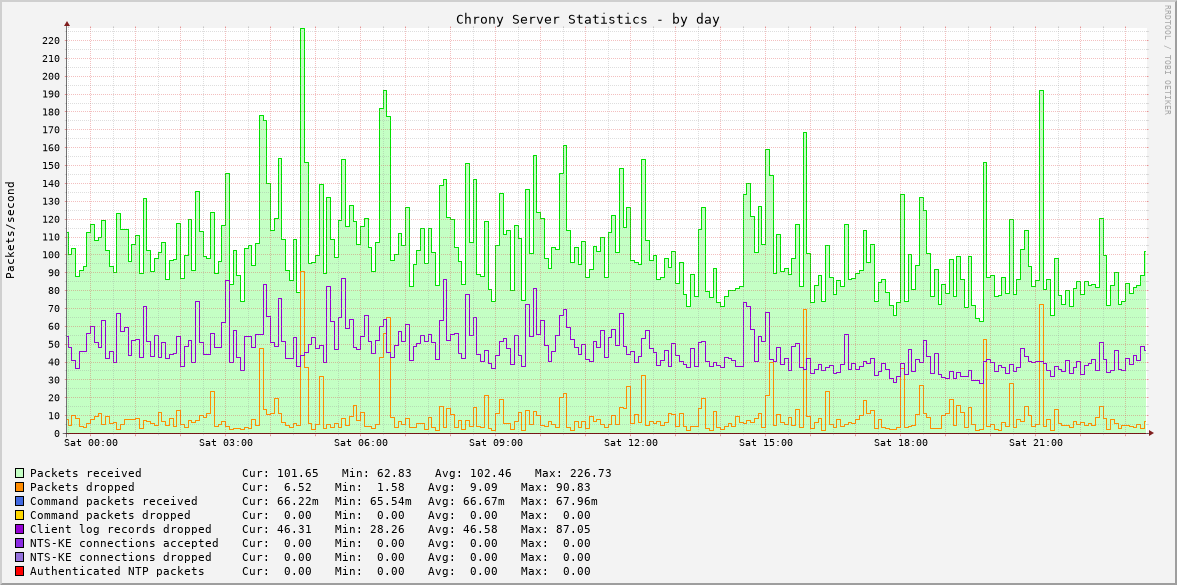The image size is (1177, 585).
Task: Click the yellow Command packets dropped swatch
Action: (x=20, y=515)
